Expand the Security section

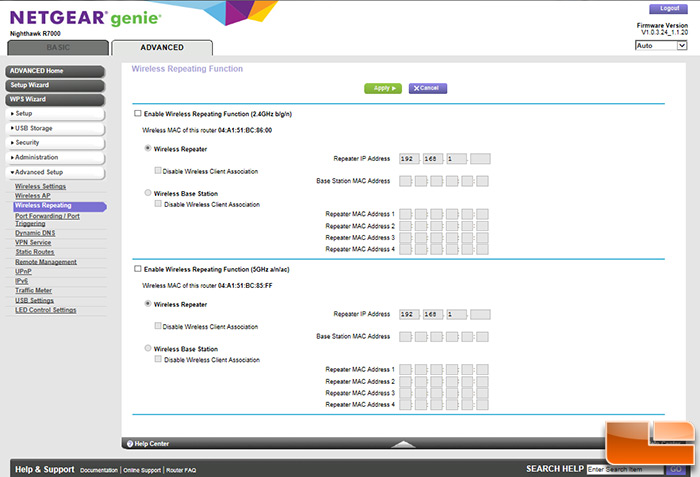tap(55, 143)
